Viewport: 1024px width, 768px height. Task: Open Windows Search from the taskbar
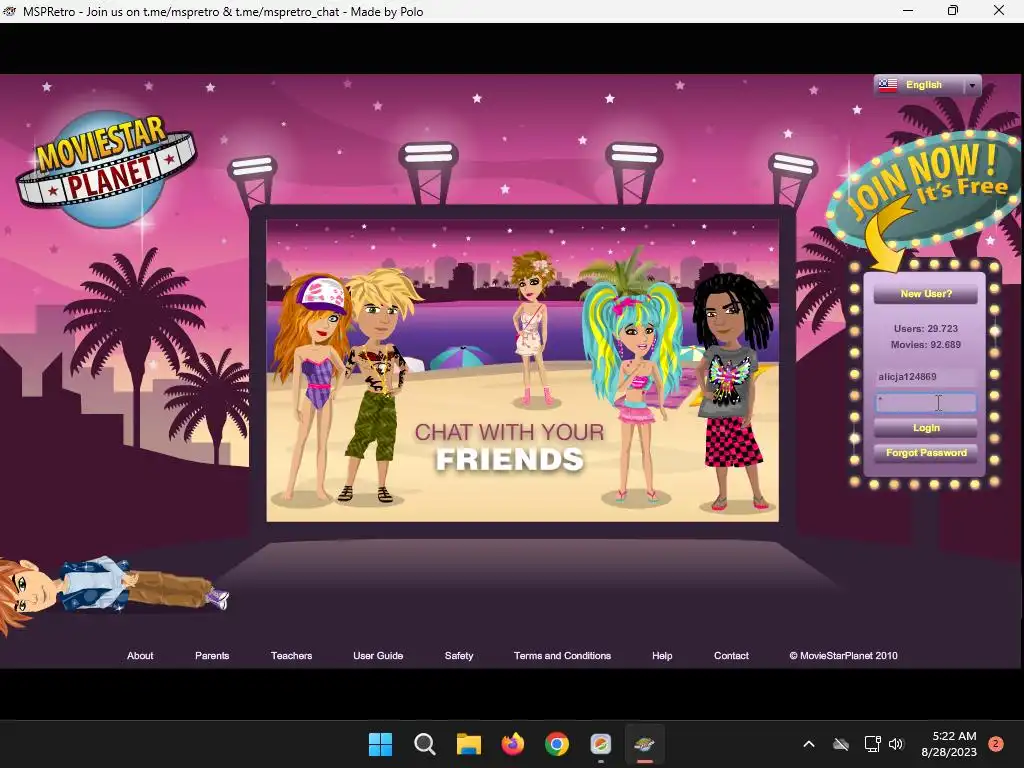424,744
